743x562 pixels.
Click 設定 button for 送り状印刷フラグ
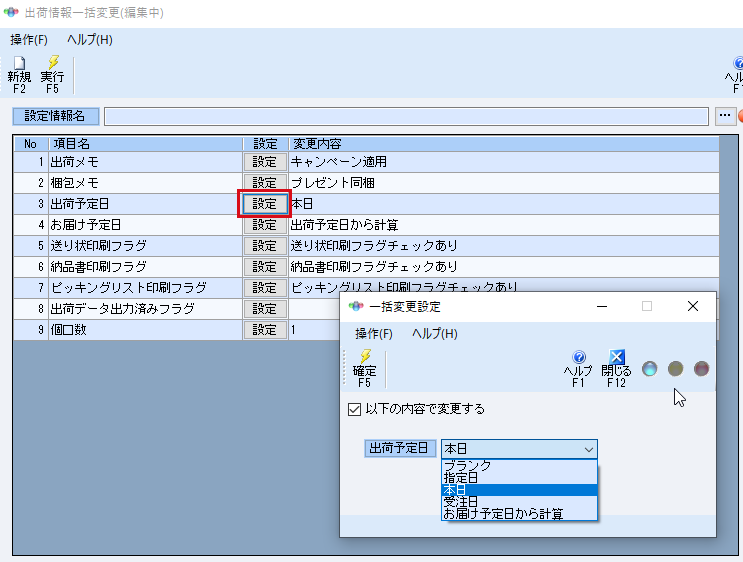(264, 245)
